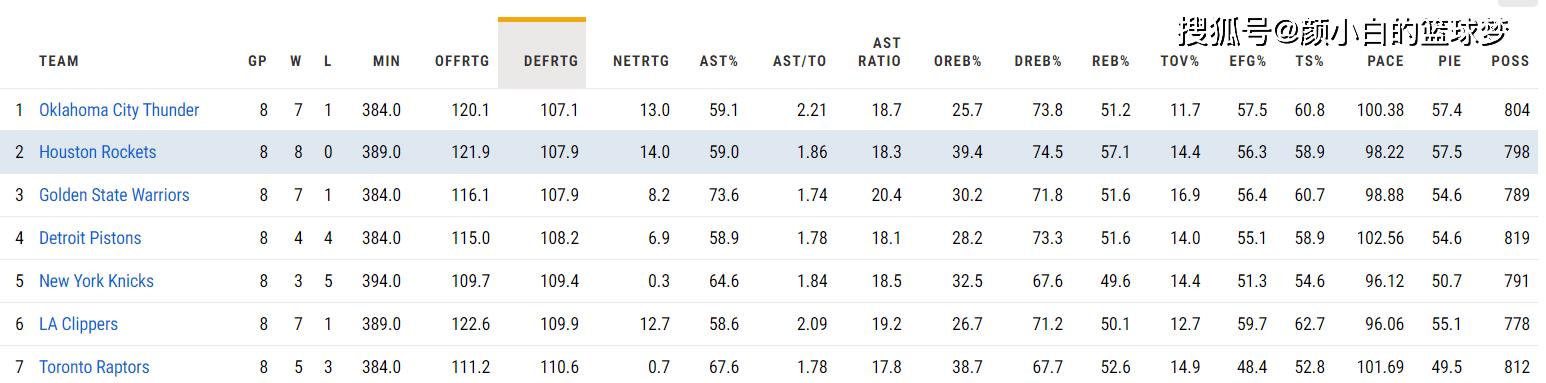Open the Golden State Warriors team link
The height and width of the screenshot is (383, 1546).
[x=114, y=195]
